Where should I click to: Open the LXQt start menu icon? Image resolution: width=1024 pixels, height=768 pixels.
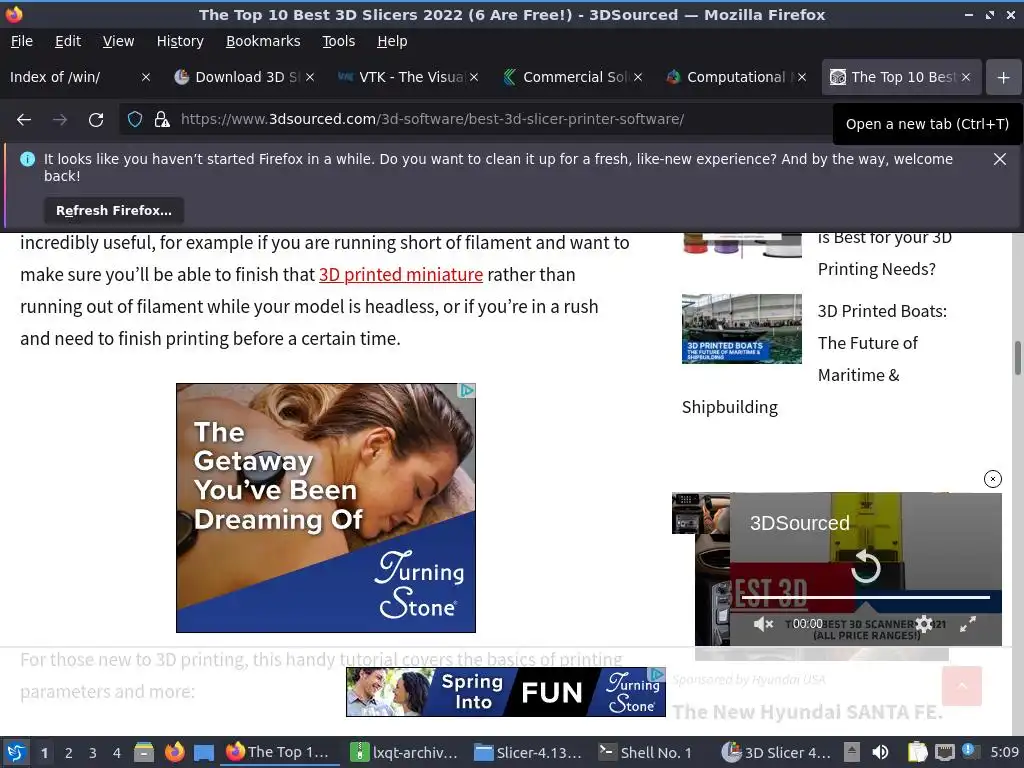(16, 752)
